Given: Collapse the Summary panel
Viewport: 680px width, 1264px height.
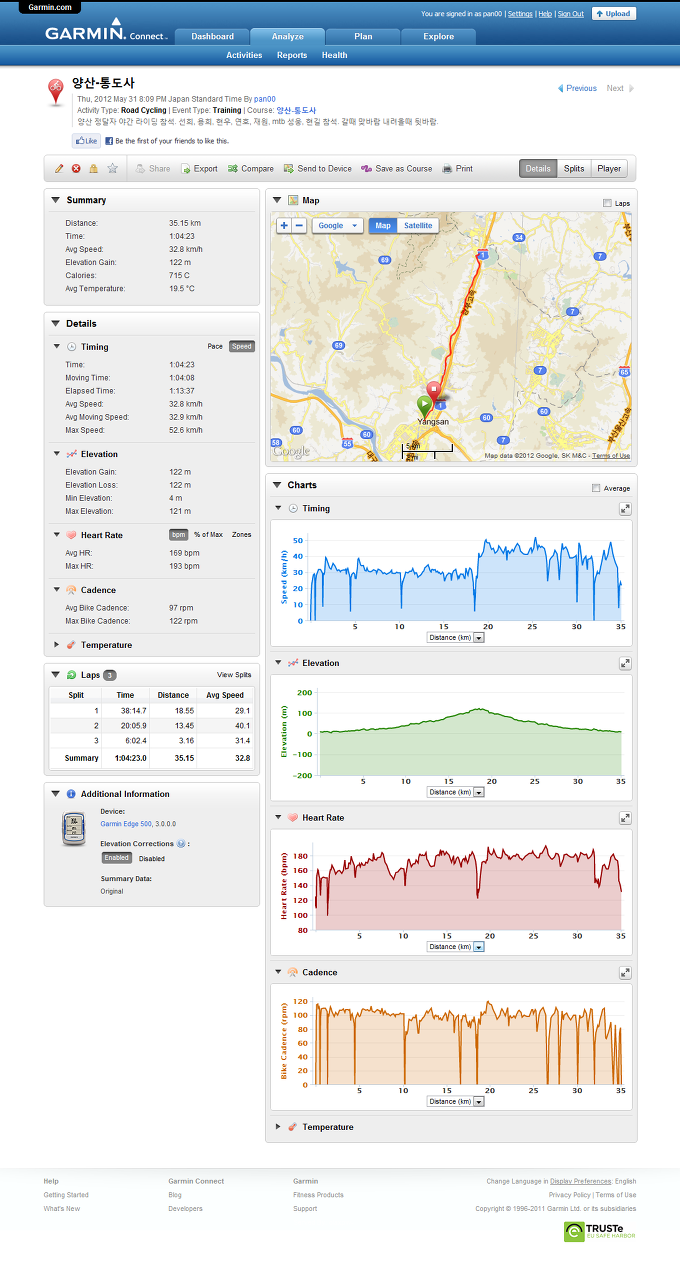Looking at the screenshot, I should click(55, 200).
